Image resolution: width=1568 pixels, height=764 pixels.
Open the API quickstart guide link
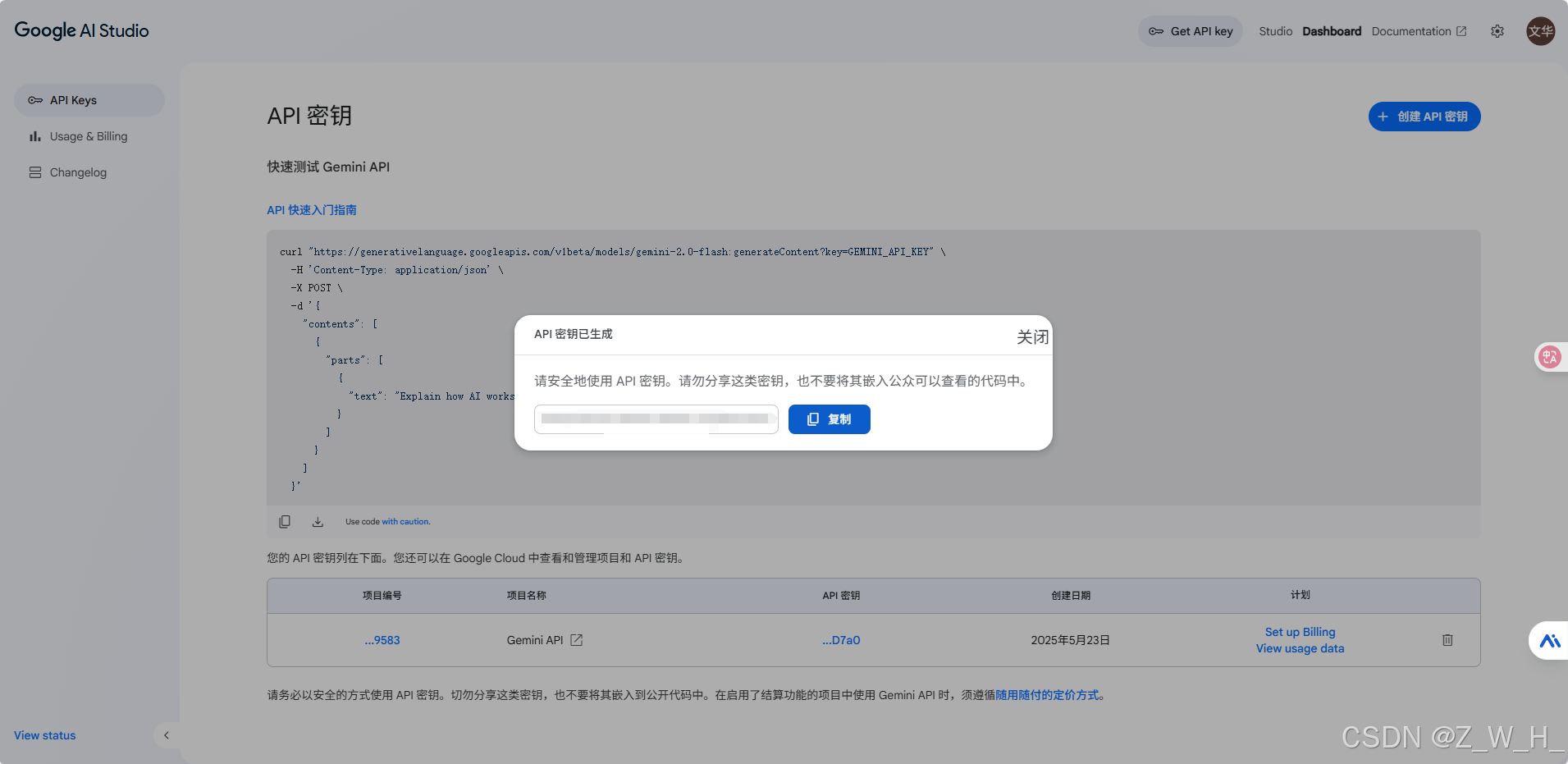[x=312, y=210]
